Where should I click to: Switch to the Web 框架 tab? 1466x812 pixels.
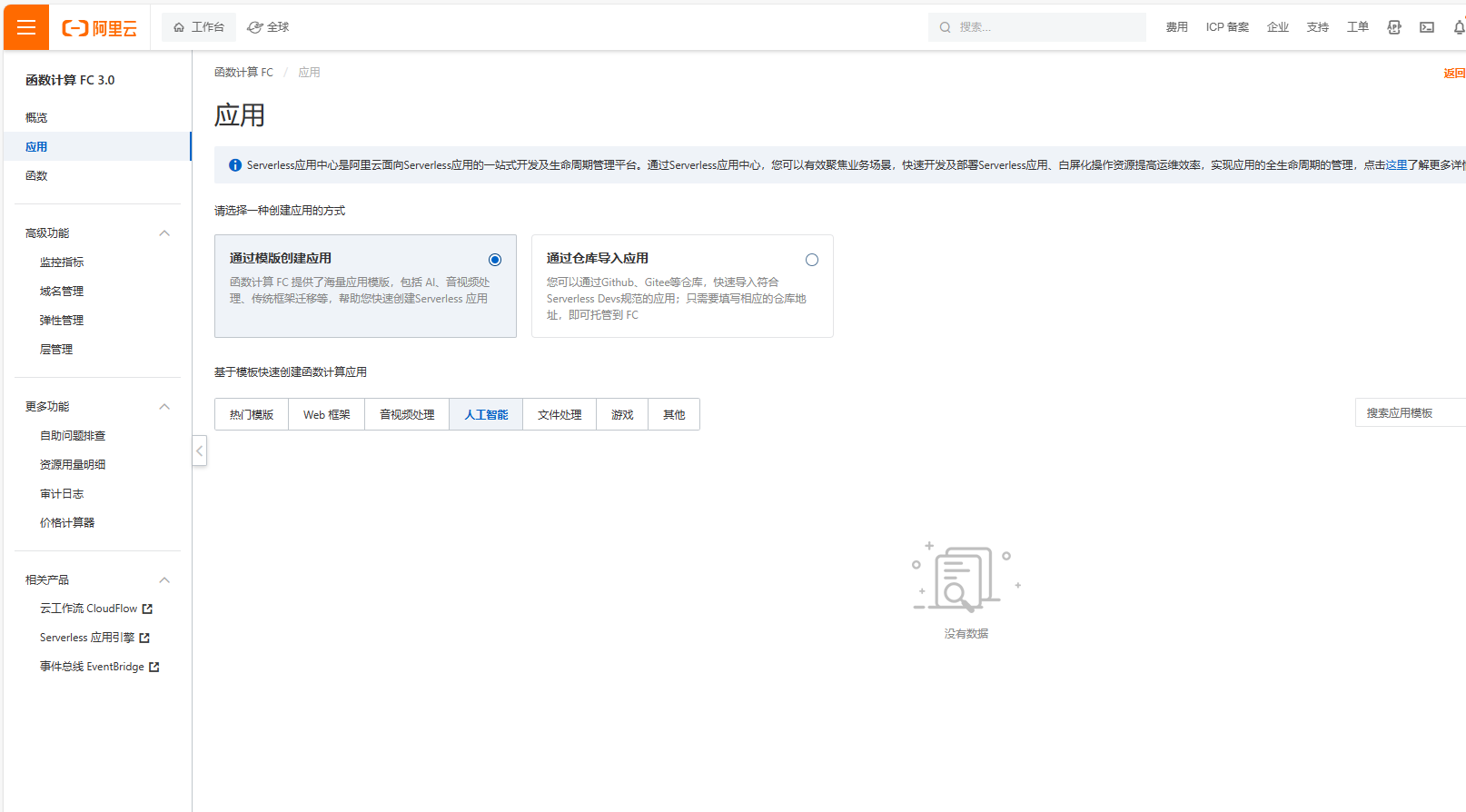[x=327, y=414]
